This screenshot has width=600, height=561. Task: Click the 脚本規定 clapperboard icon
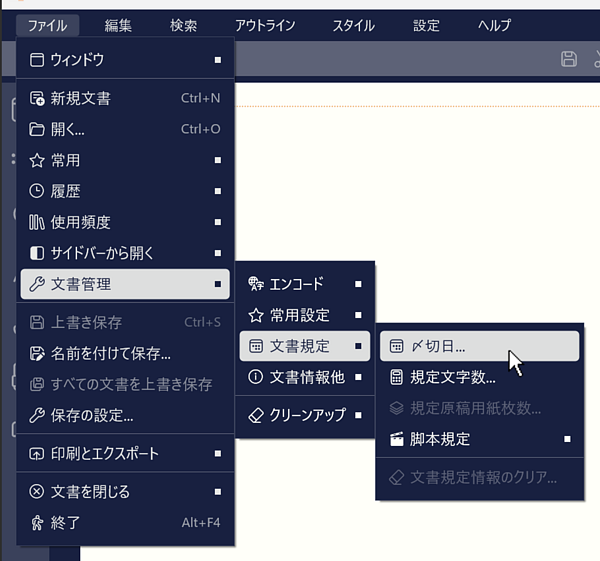click(396, 439)
